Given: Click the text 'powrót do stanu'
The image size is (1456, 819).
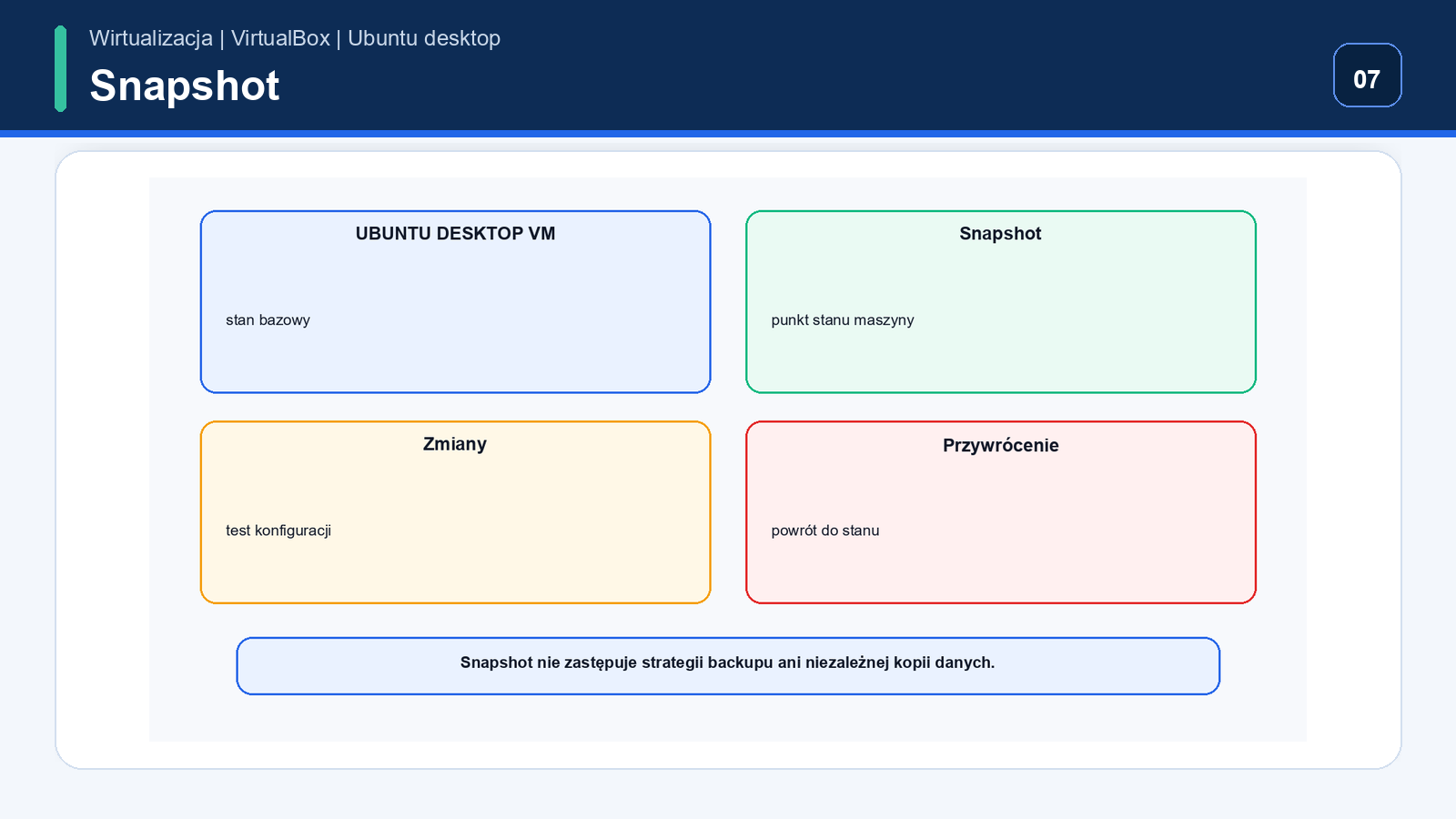Looking at the screenshot, I should click(824, 531).
